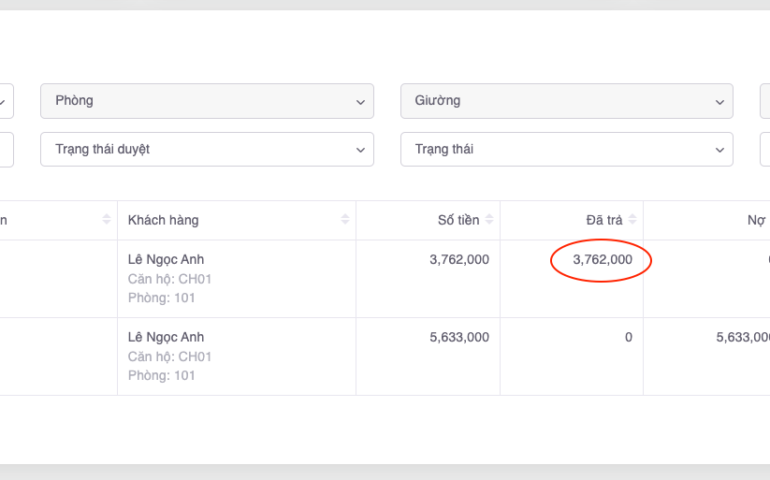Toggle sorting with the Đã trả sort icon
This screenshot has width=770, height=480.
[632, 219]
